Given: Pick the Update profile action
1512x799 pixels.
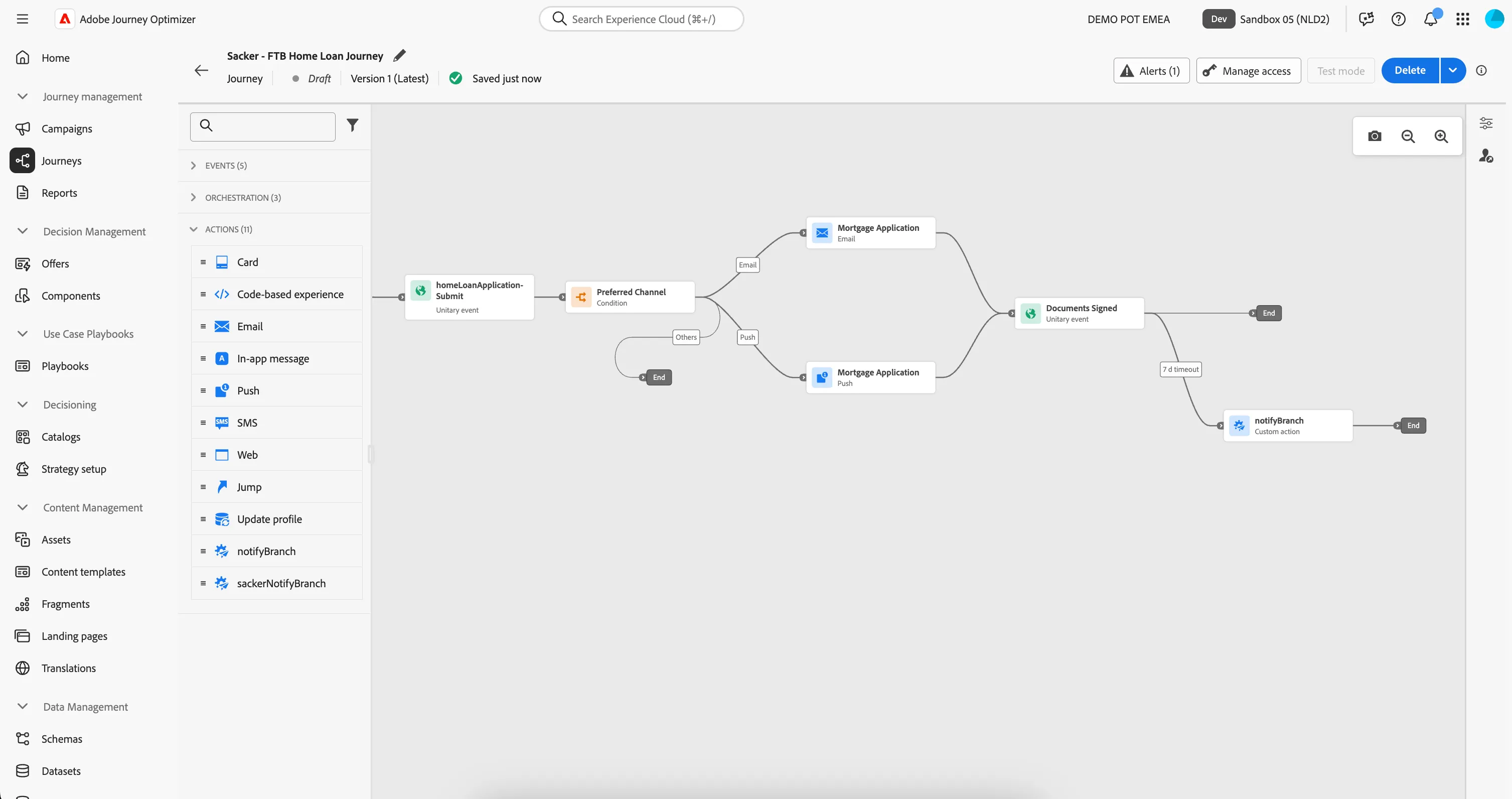Looking at the screenshot, I should (x=276, y=519).
